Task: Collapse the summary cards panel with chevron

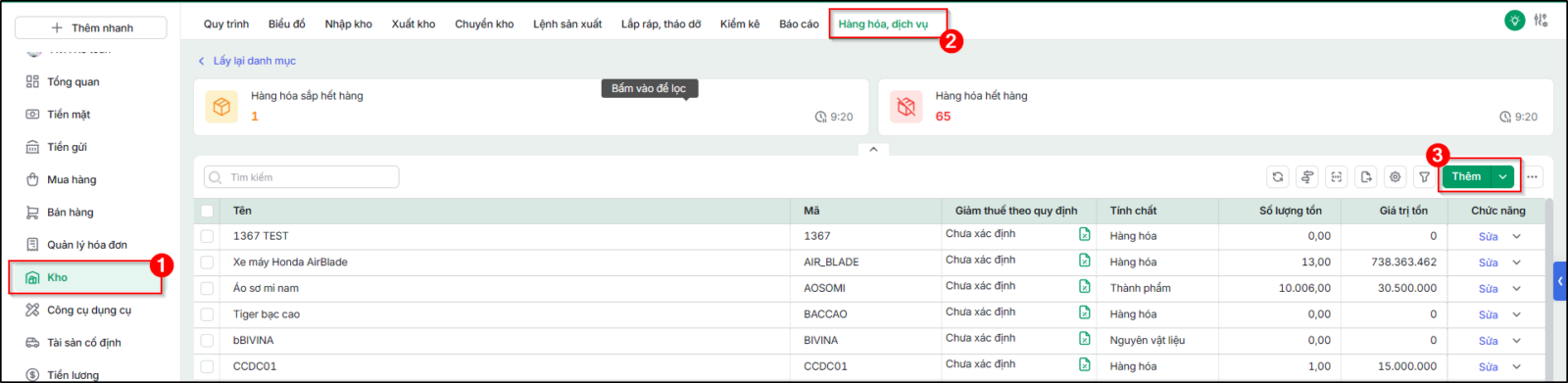Action: (873, 150)
